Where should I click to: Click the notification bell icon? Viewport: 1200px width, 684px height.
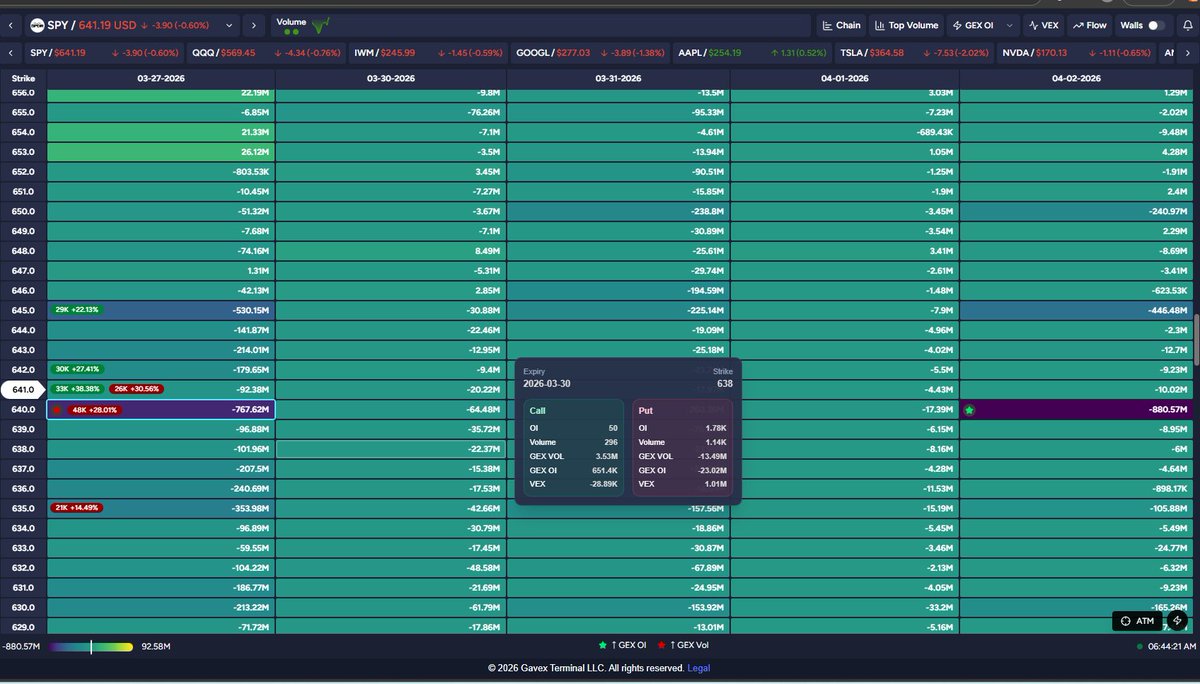[x=1188, y=25]
